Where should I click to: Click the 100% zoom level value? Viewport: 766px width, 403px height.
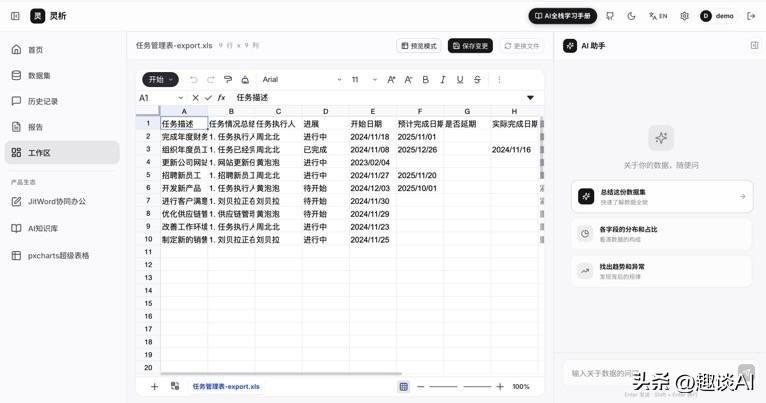(521, 386)
